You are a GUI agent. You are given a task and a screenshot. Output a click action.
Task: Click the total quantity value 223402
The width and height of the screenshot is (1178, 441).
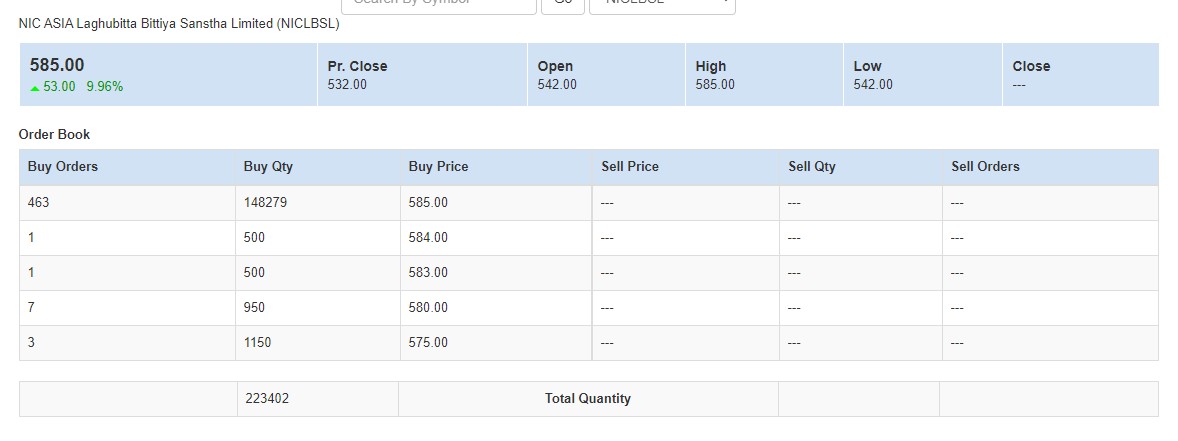click(267, 399)
